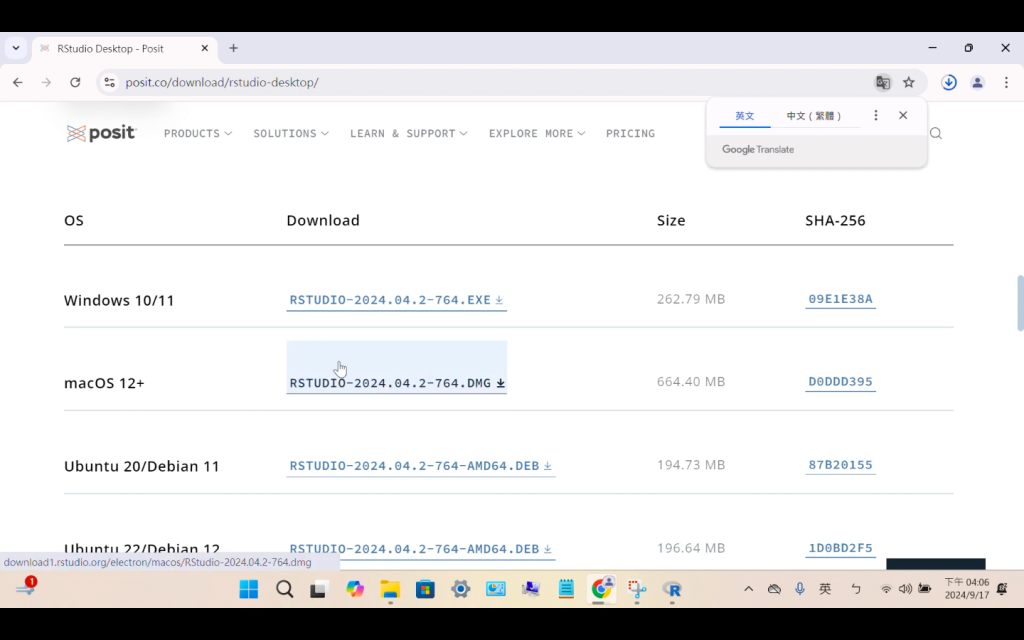Expand the EXPLORE MORE menu
The width and height of the screenshot is (1024, 640).
537,133
